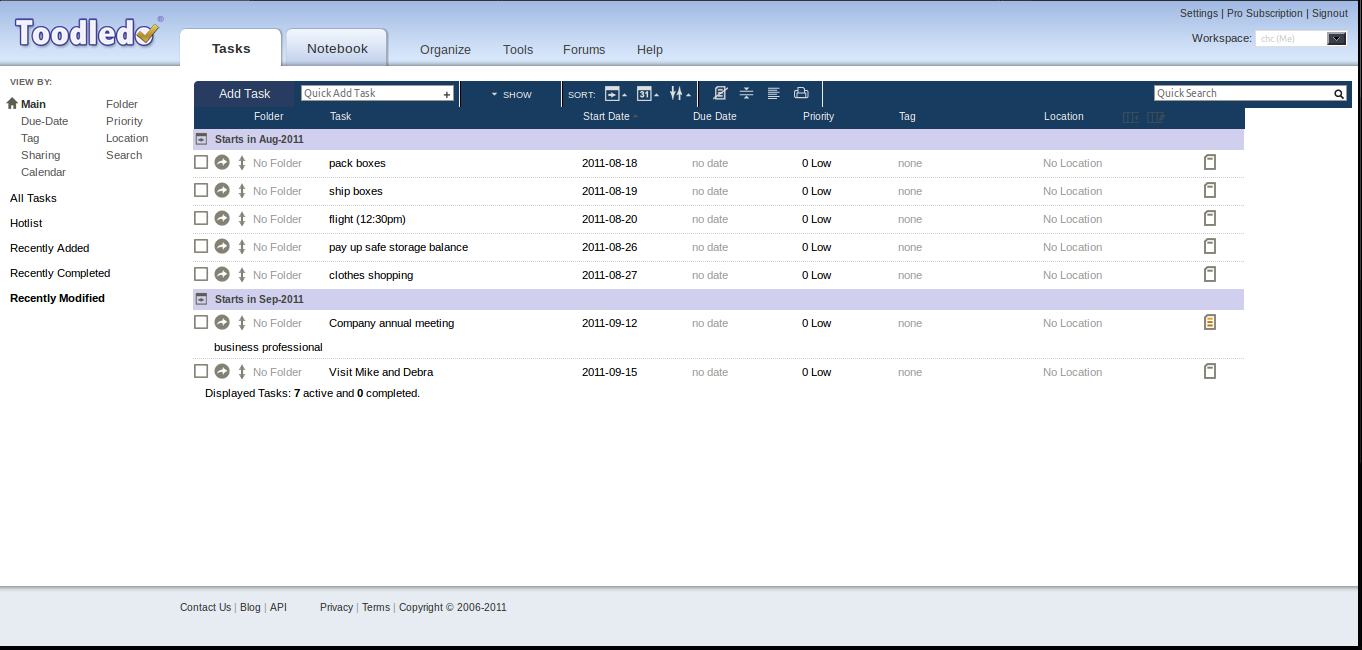The image size is (1362, 650).
Task: Click the Add Task button
Action: [x=244, y=93]
